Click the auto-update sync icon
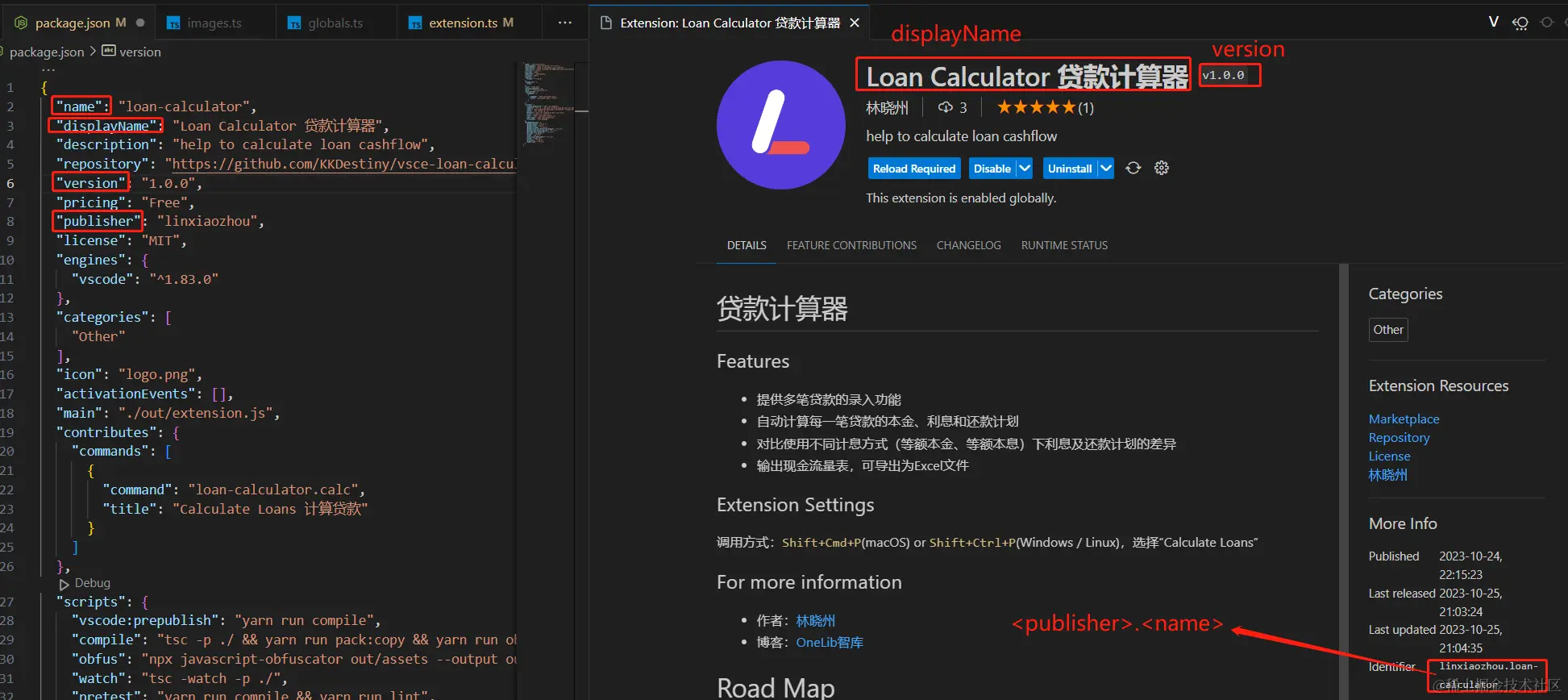Image resolution: width=1568 pixels, height=700 pixels. click(1133, 168)
